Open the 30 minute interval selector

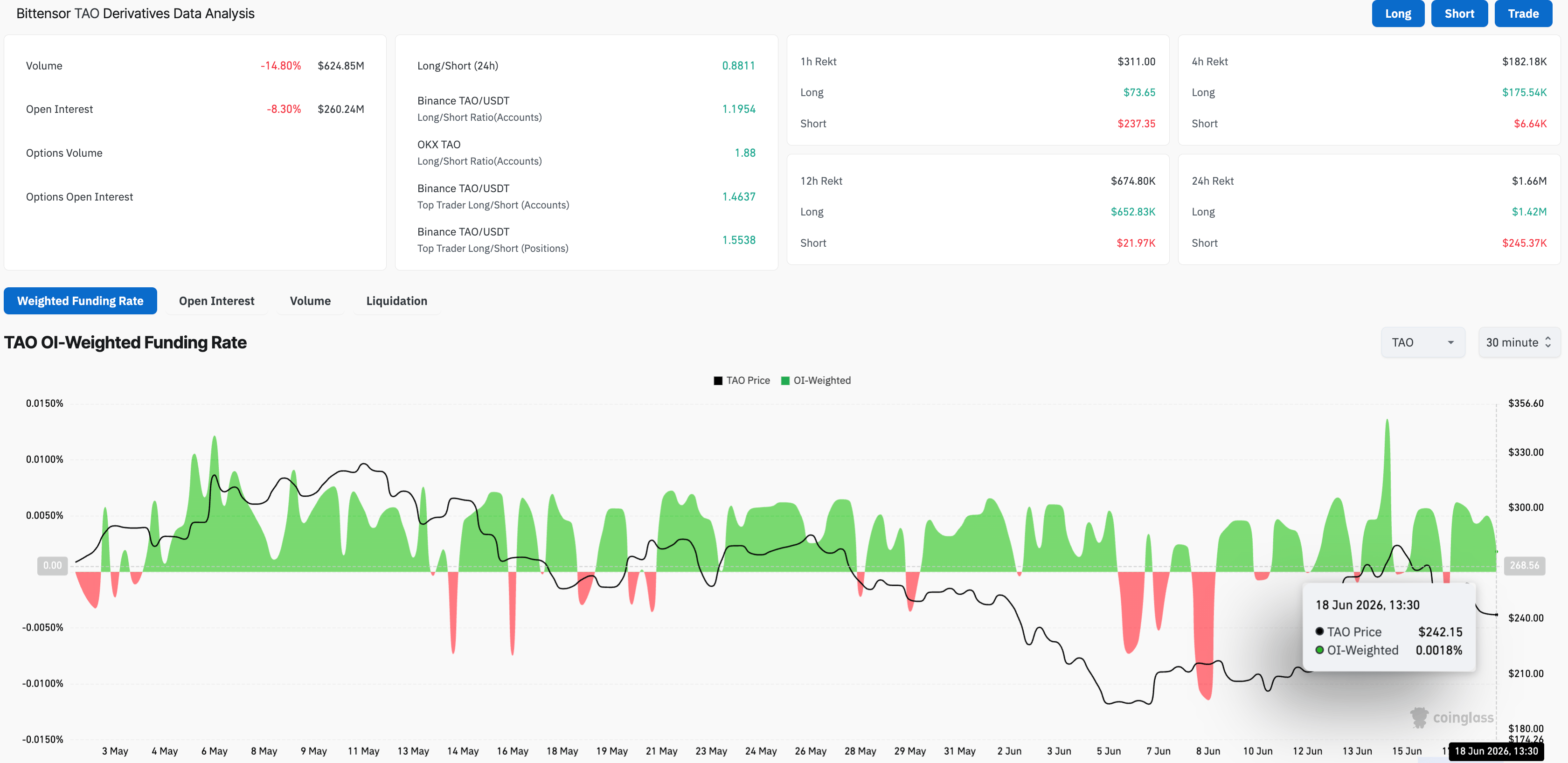(1519, 342)
